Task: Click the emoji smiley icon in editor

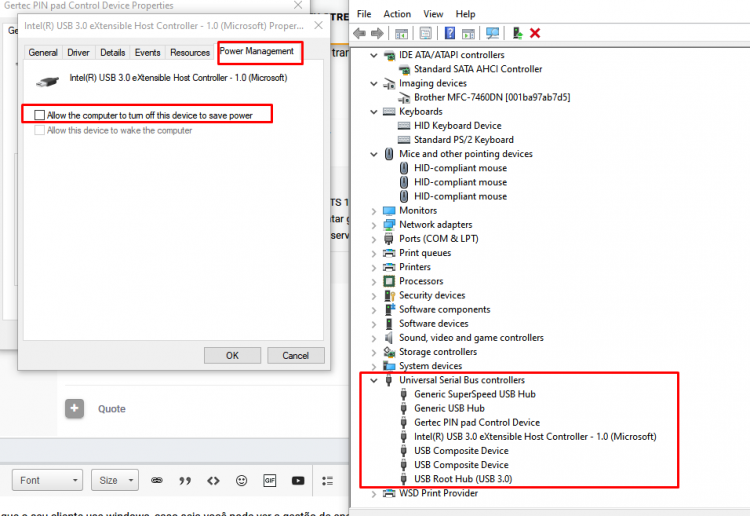Action: [x=242, y=480]
